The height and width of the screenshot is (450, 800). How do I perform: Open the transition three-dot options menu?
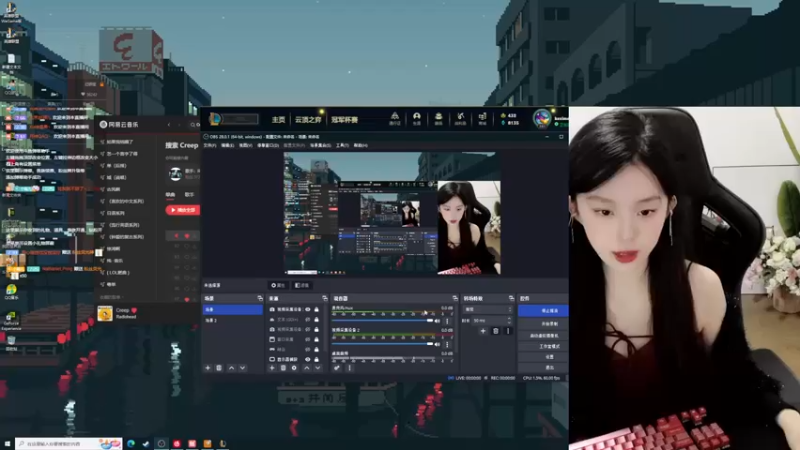pyautogui.click(x=508, y=331)
